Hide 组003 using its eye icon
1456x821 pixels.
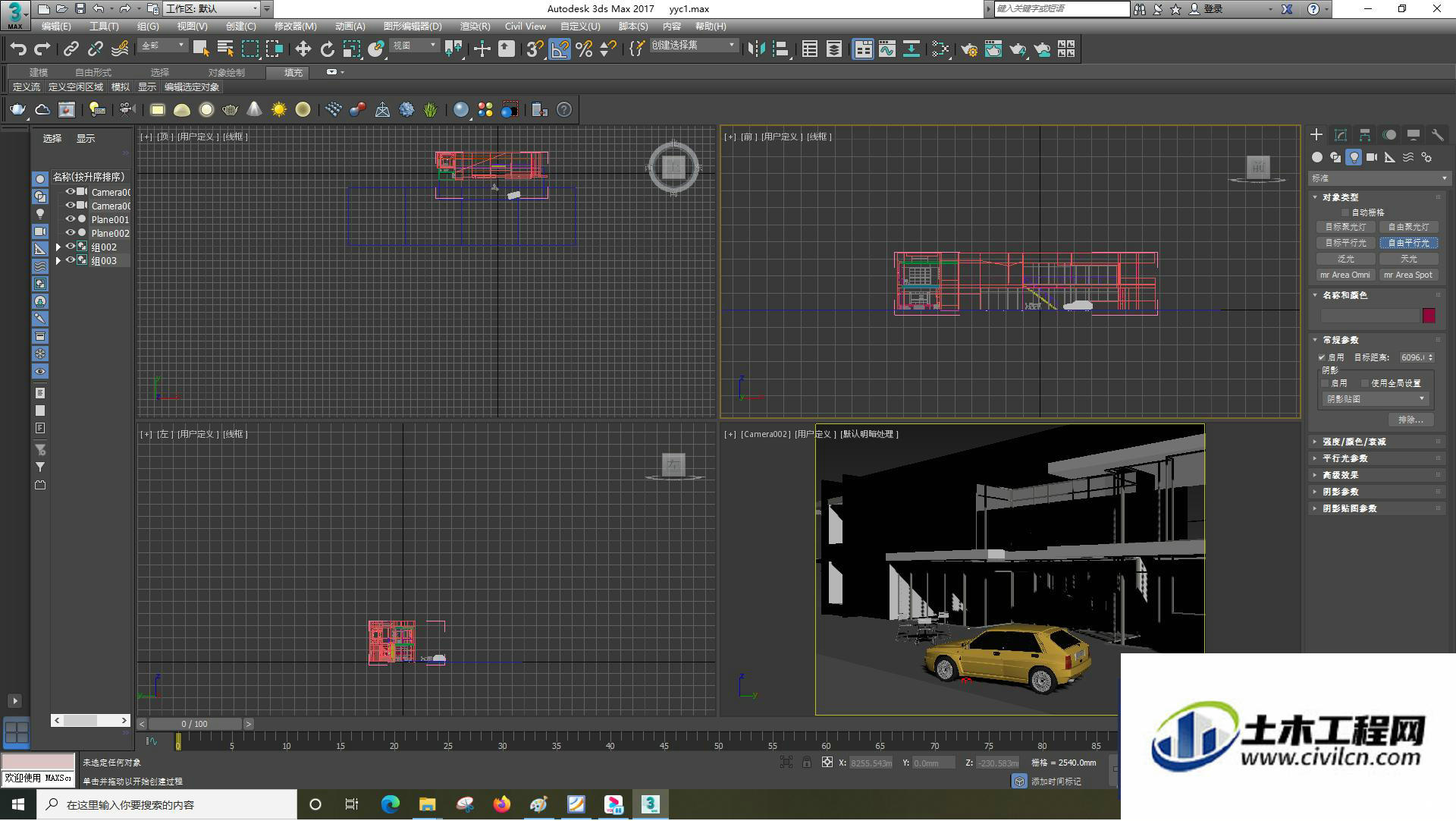click(70, 260)
